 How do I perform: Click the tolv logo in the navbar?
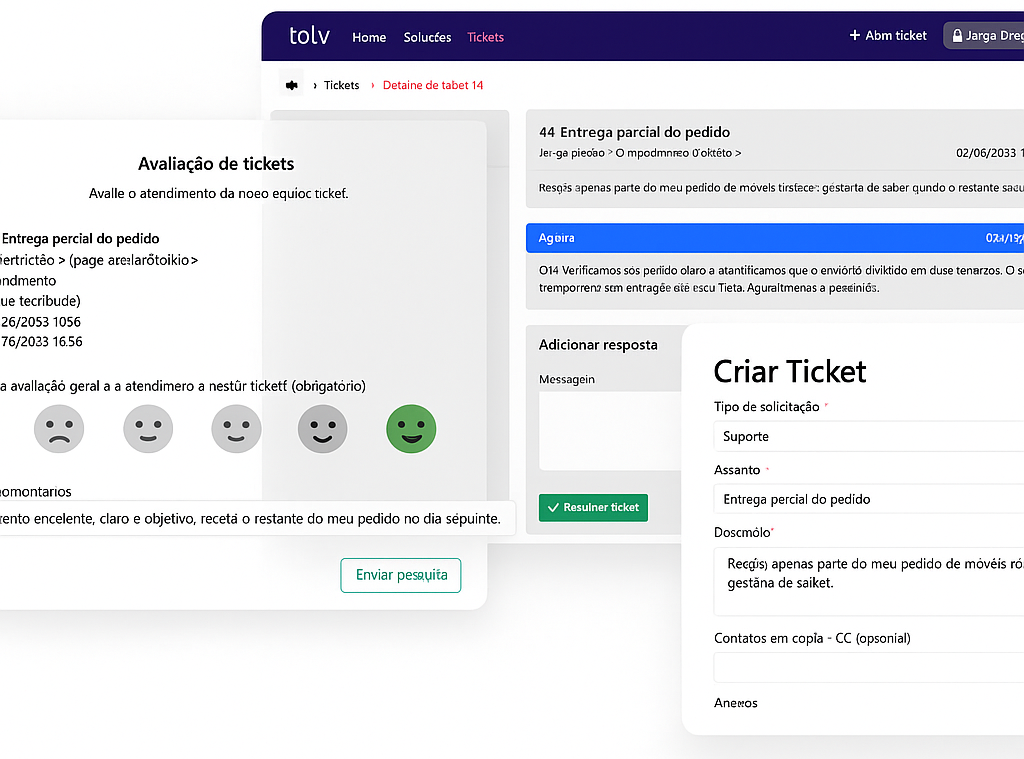(309, 36)
